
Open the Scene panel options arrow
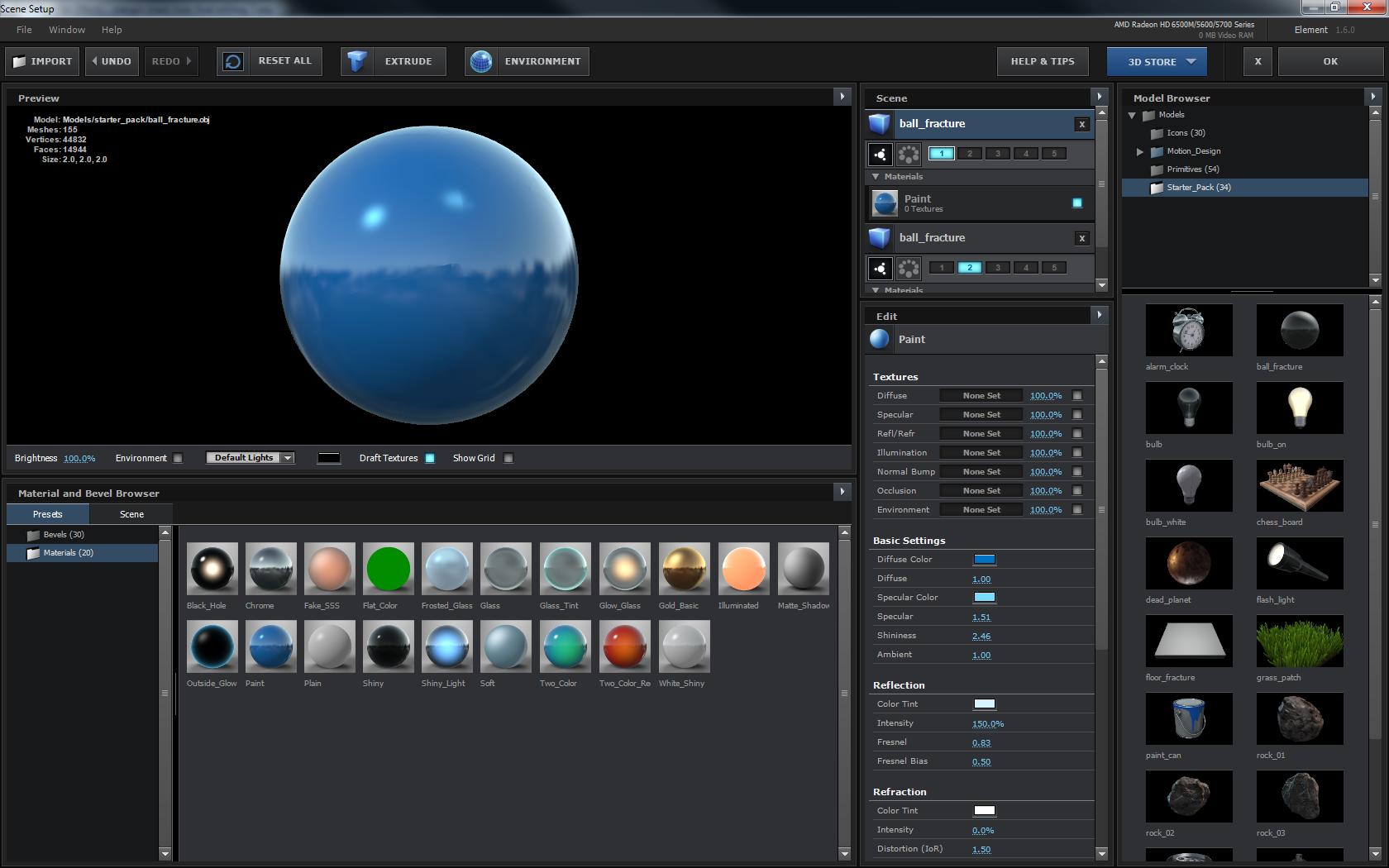click(x=1099, y=97)
